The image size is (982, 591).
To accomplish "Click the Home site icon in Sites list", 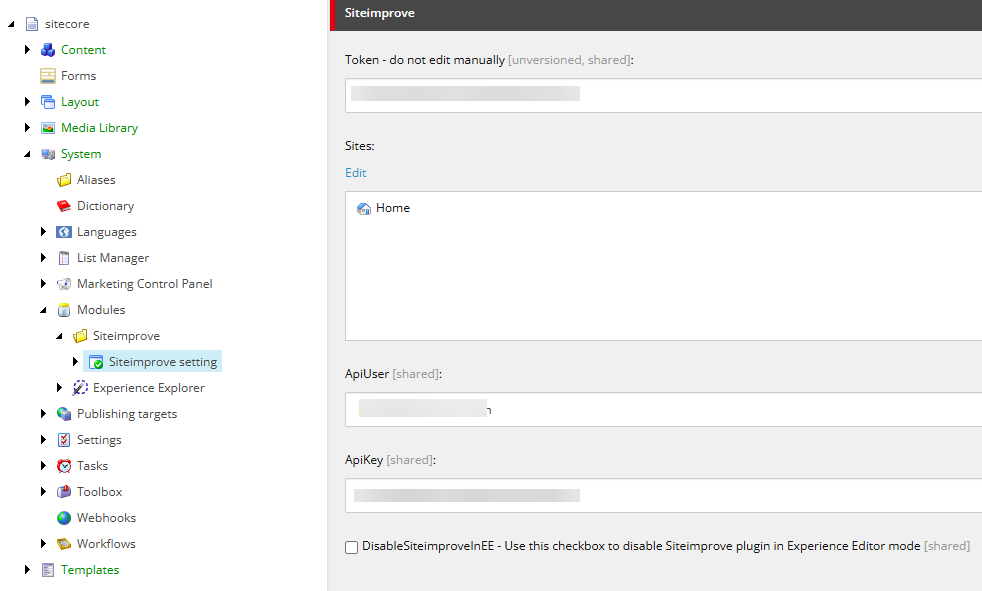I will [364, 208].
